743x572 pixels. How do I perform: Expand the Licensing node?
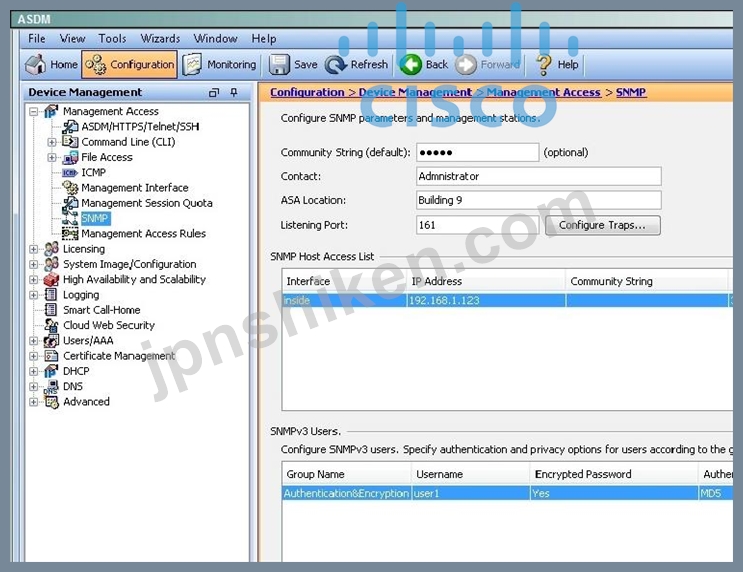34,249
